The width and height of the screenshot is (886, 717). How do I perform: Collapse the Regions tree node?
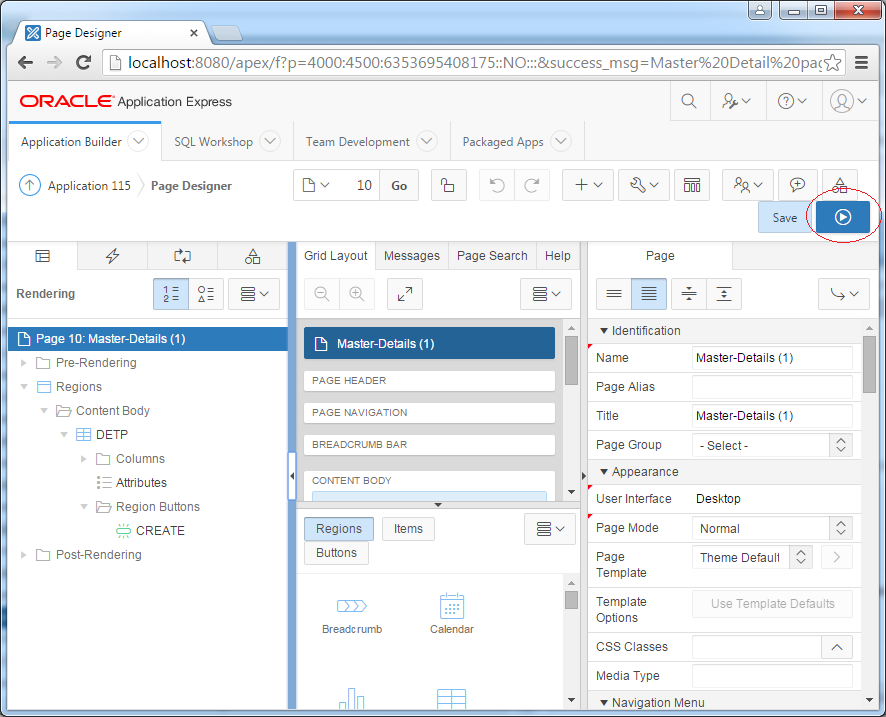tap(24, 386)
